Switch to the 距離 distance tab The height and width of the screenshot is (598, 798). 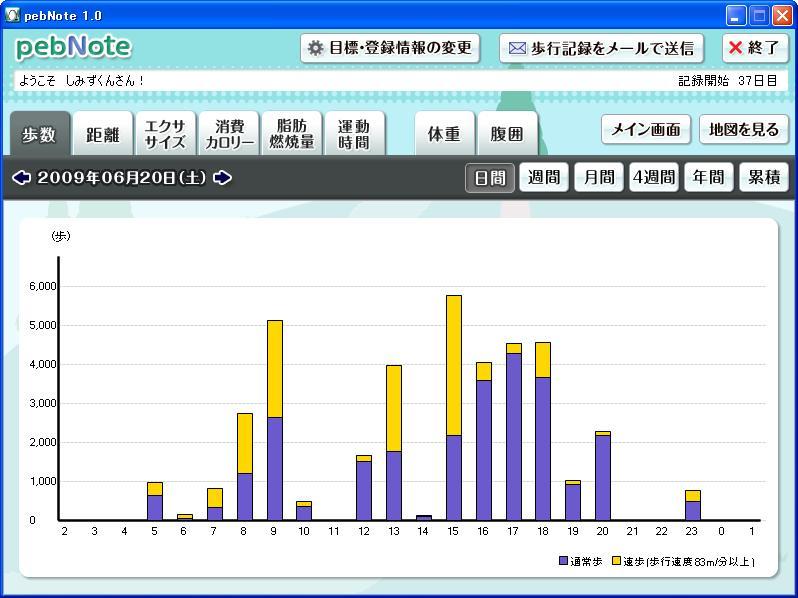click(102, 134)
